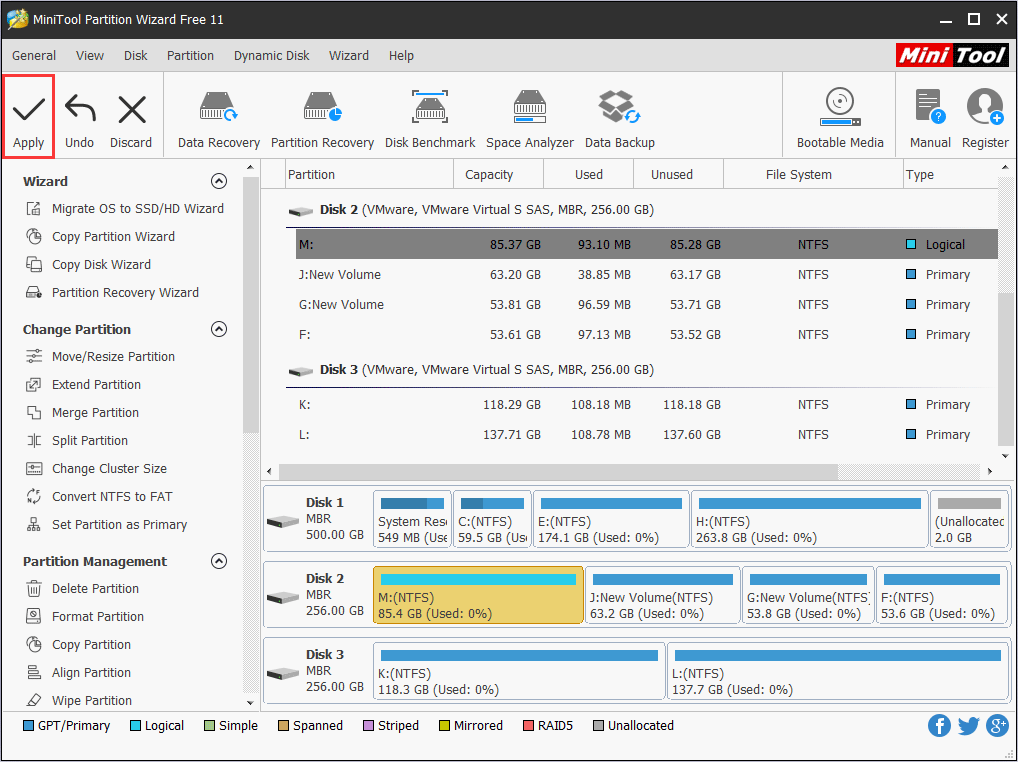
Task: Open the Partition menu
Action: [190, 56]
